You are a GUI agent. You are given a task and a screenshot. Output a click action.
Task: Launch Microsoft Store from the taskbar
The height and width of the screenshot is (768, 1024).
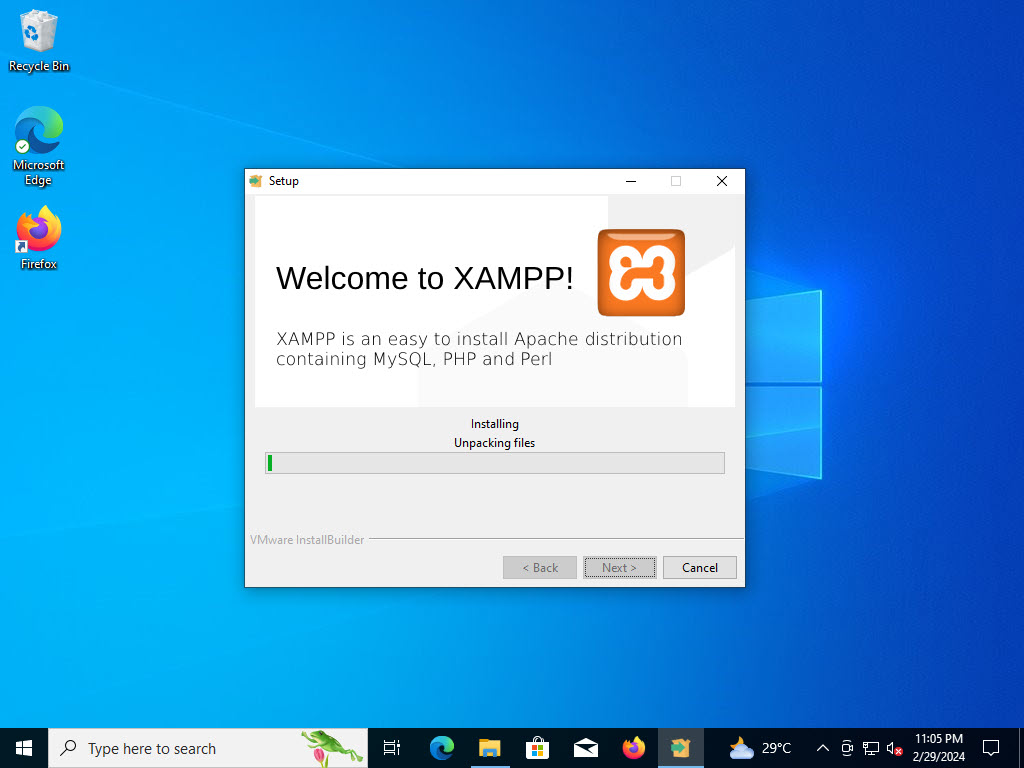coord(537,747)
